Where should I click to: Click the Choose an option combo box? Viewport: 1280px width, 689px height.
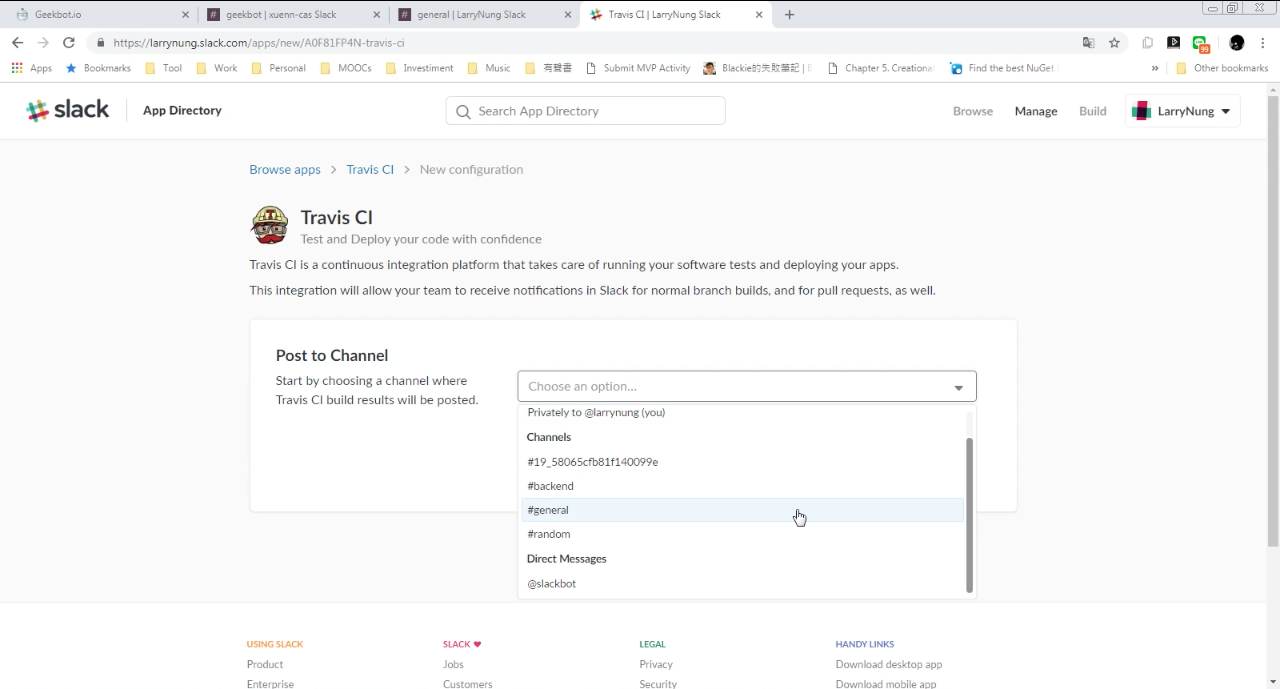(747, 386)
